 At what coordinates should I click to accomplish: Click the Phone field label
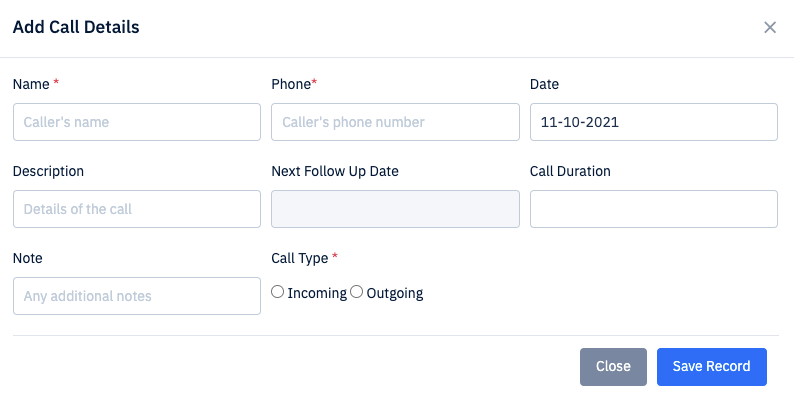click(291, 84)
